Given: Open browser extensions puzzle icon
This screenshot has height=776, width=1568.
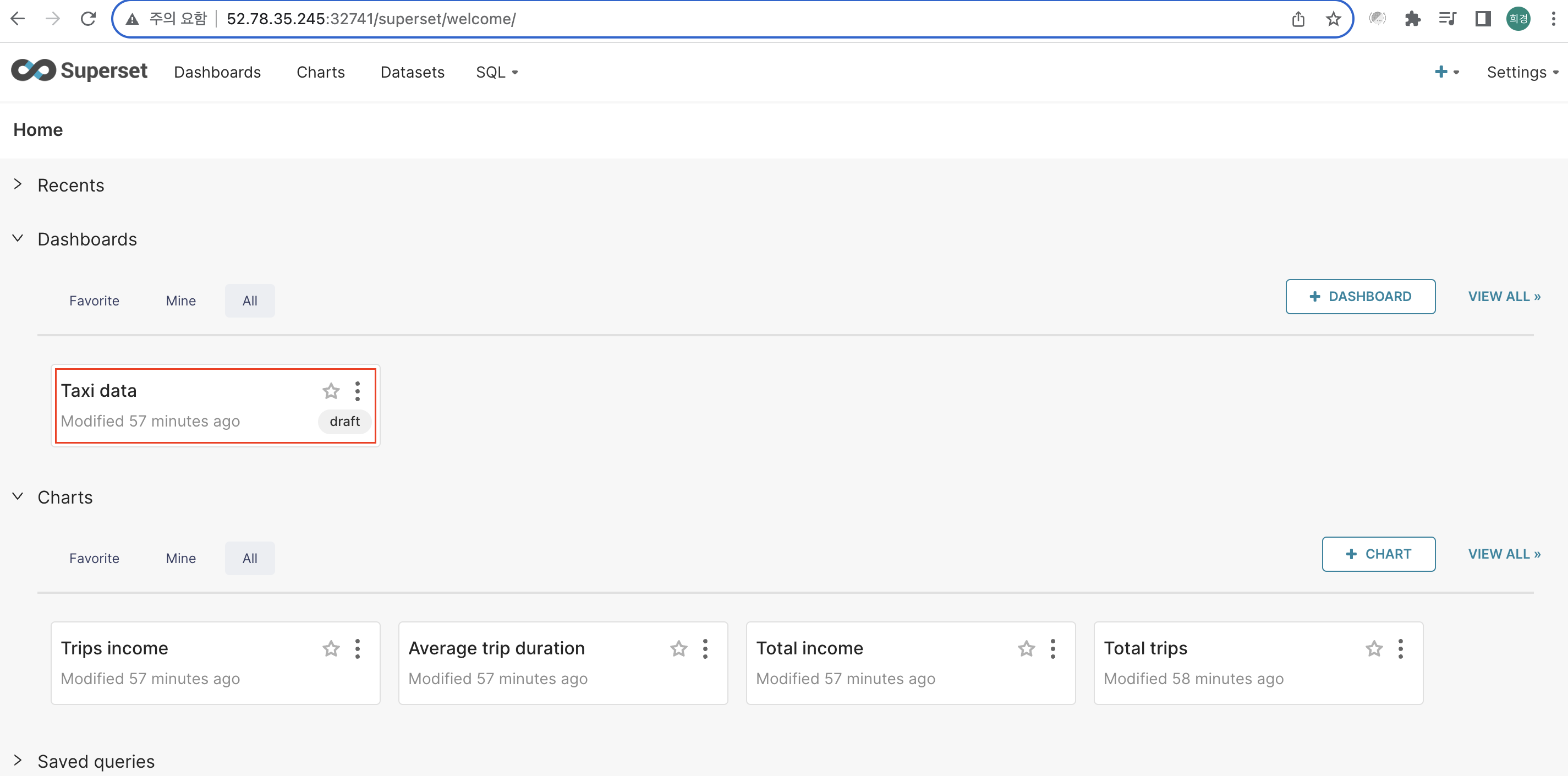Looking at the screenshot, I should (x=1412, y=19).
